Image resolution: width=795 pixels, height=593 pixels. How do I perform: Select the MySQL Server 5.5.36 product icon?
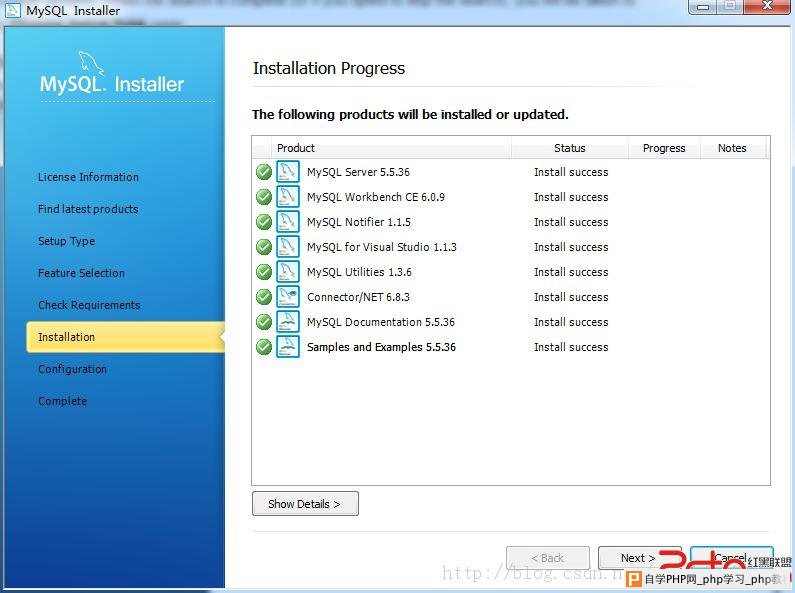click(x=288, y=171)
